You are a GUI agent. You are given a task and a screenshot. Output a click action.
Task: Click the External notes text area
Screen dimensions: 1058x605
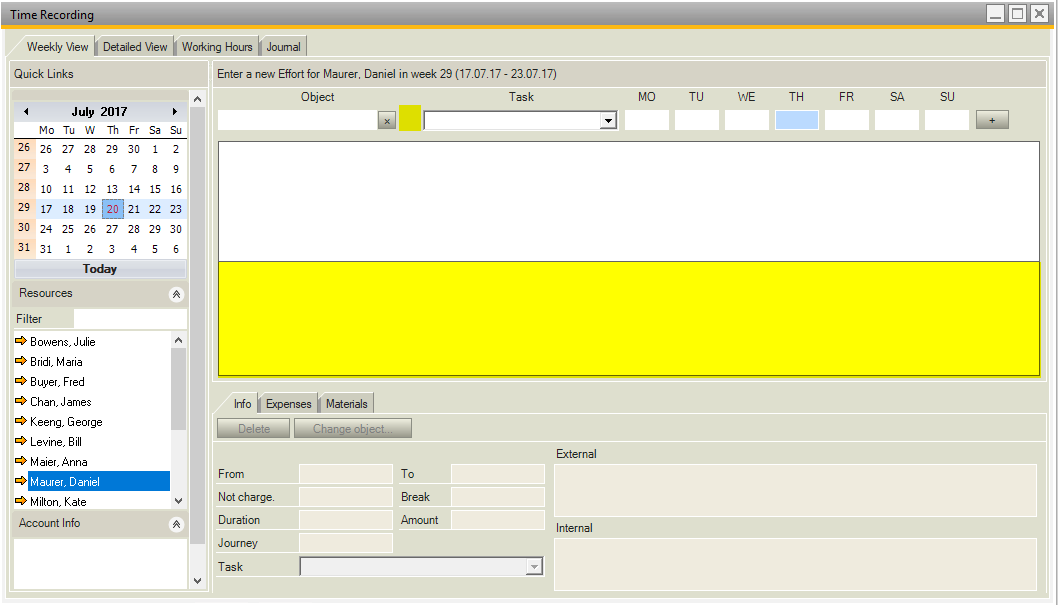(796, 490)
